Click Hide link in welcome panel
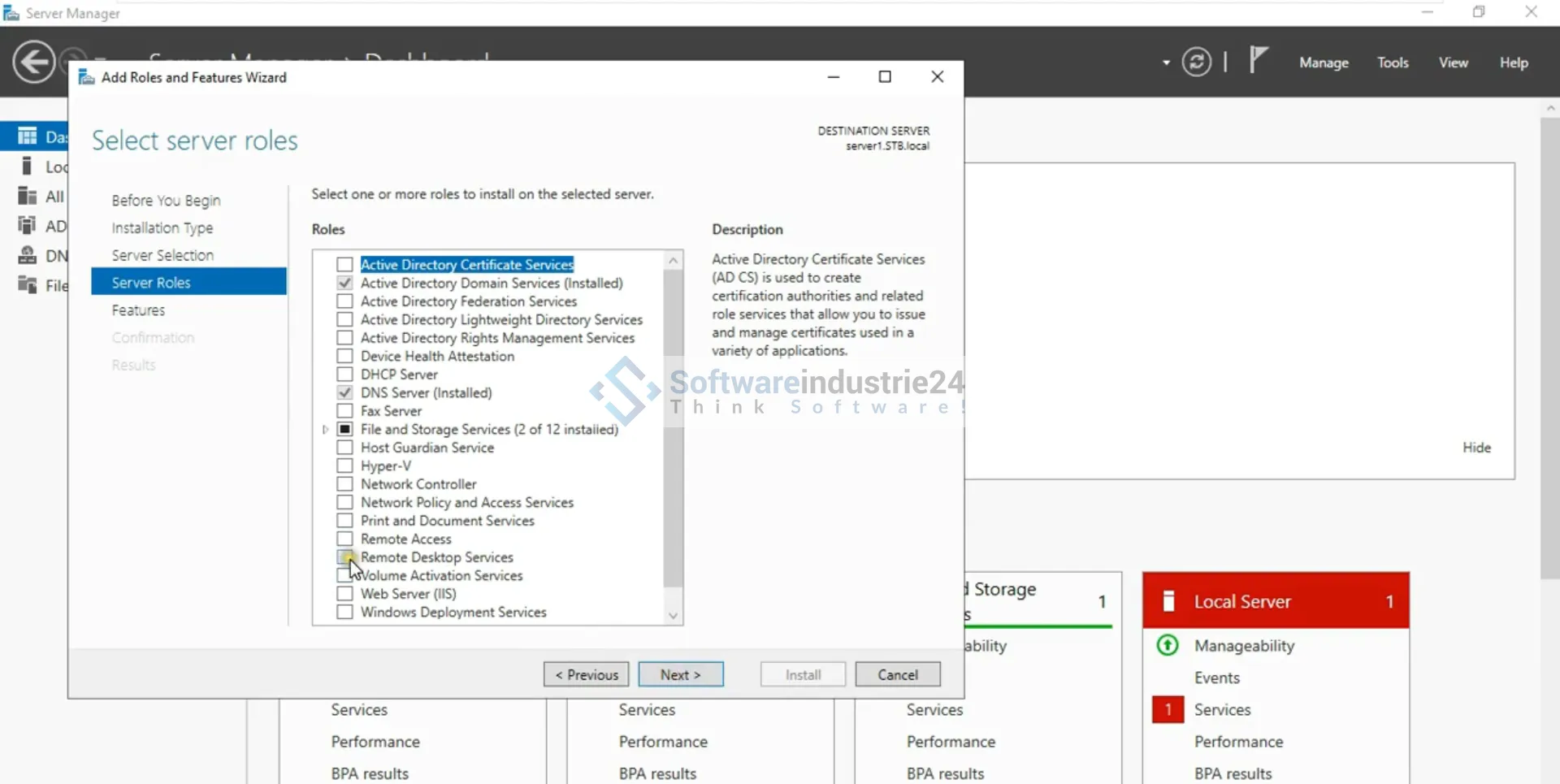Image resolution: width=1560 pixels, height=784 pixels. pos(1476,448)
